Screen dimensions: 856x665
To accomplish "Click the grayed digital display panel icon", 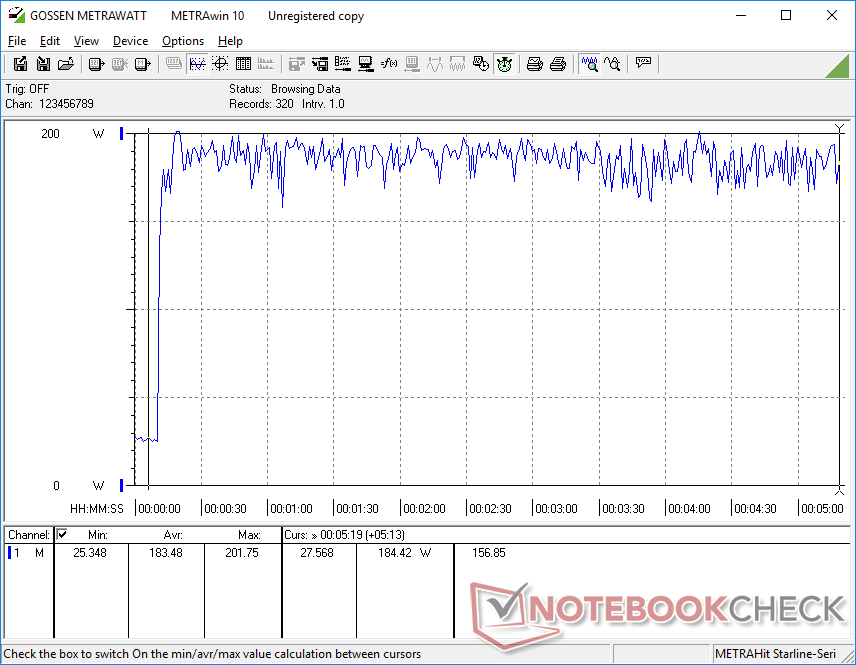I will point(174,64).
